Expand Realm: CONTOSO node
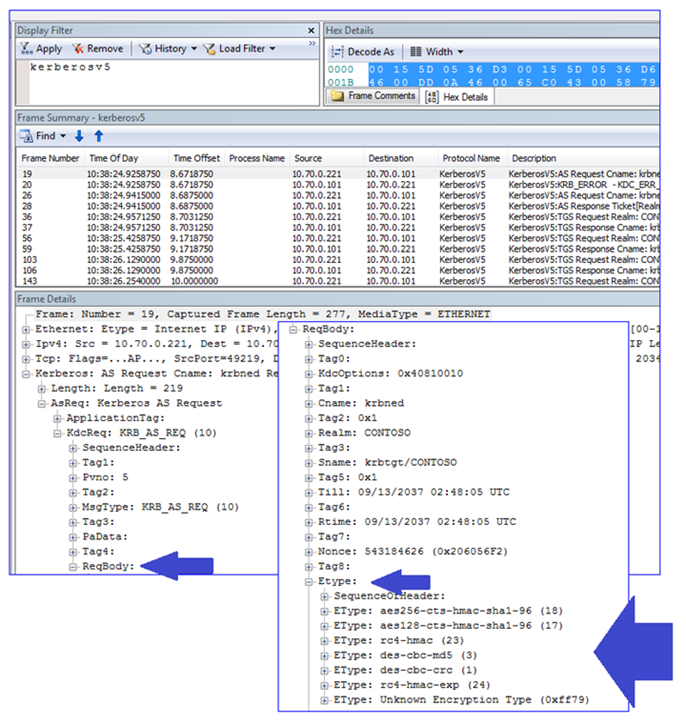Image resolution: width=686 pixels, height=725 pixels. 309,433
